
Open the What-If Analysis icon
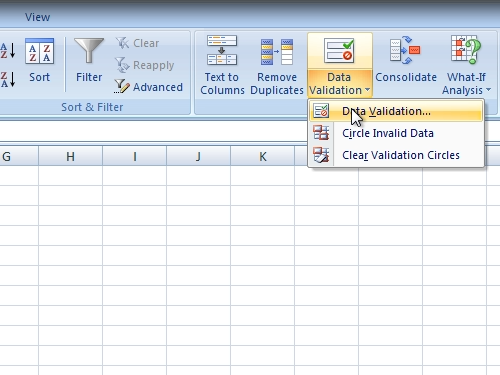[466, 50]
